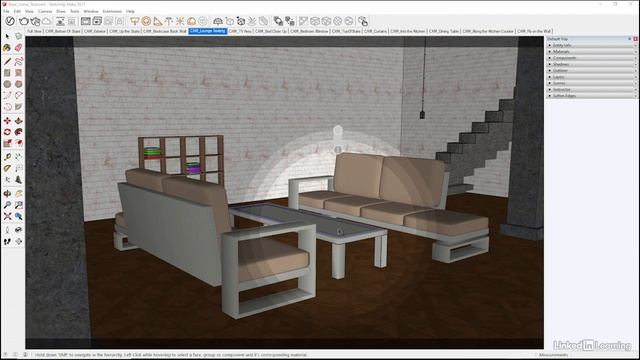Switch to the CAM_TV Area scene tab
The width and height of the screenshot is (640, 360).
(240, 31)
